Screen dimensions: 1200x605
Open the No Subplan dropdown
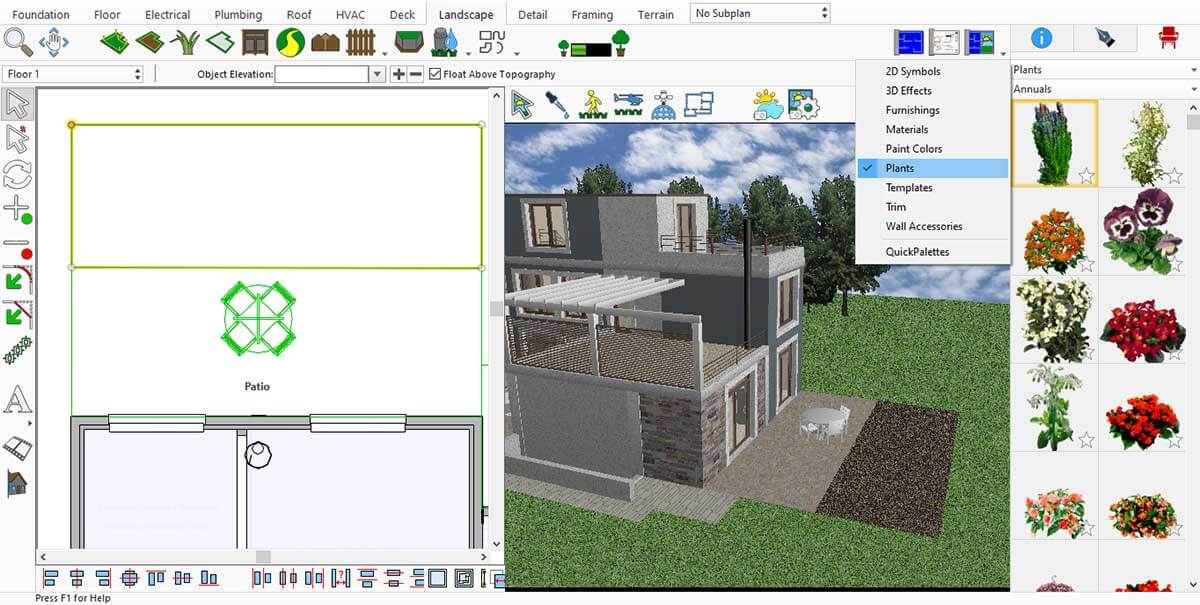click(x=760, y=13)
